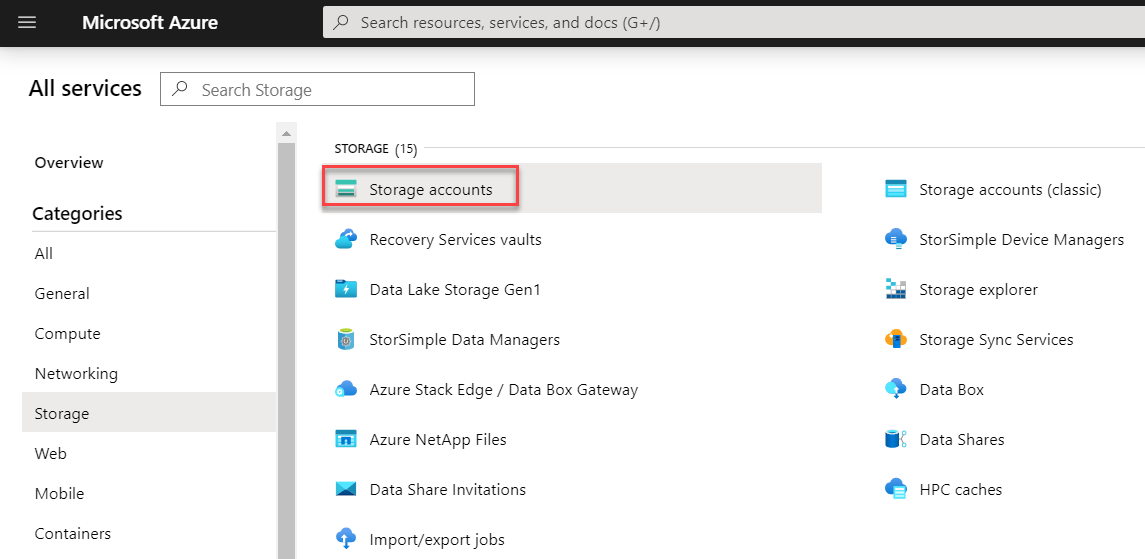Screen dimensions: 1145x559
Task: Click the Microsoft Azure home title
Action: [x=150, y=23]
